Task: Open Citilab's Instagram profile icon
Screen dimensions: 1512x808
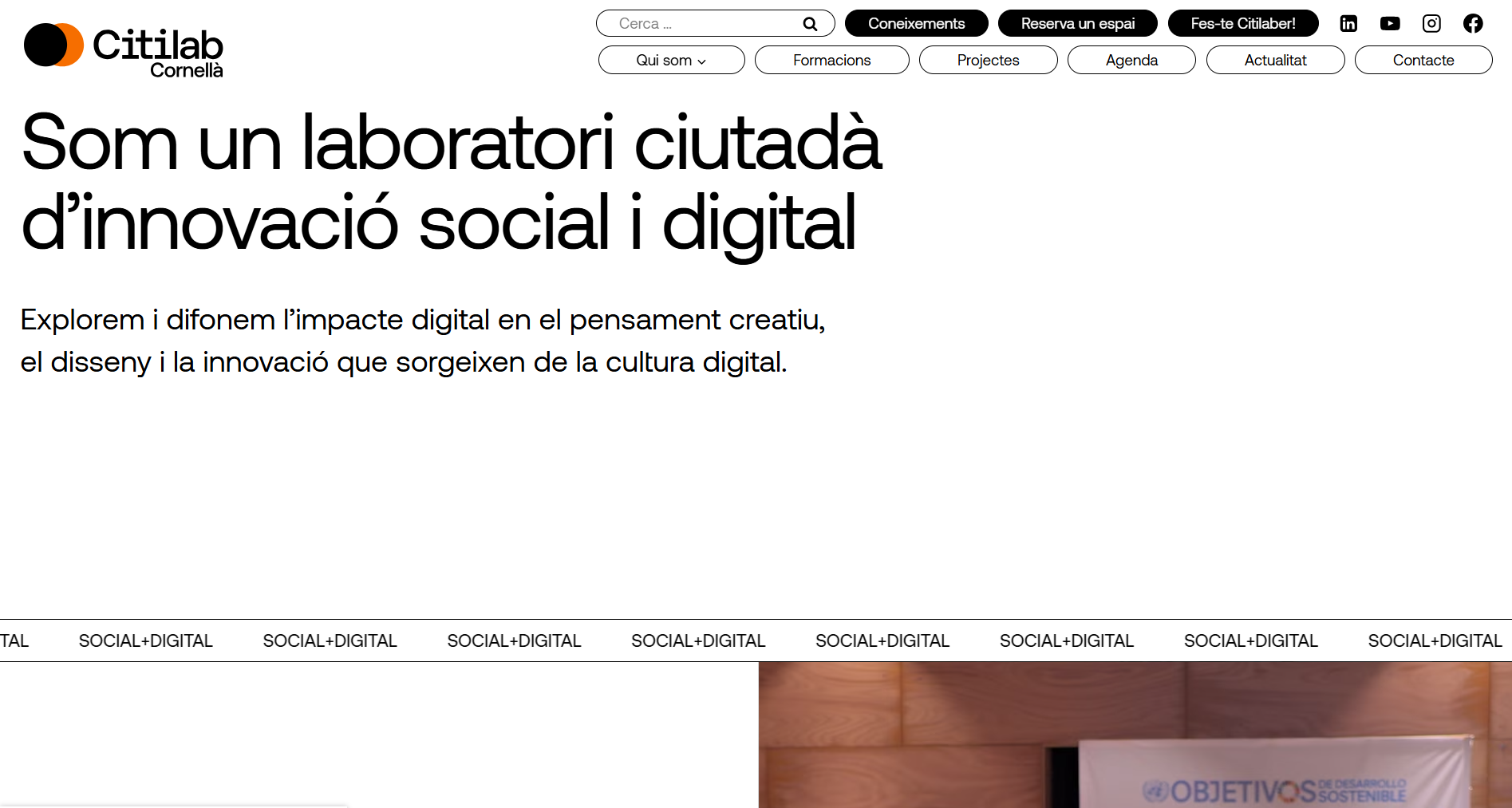Action: [x=1431, y=23]
